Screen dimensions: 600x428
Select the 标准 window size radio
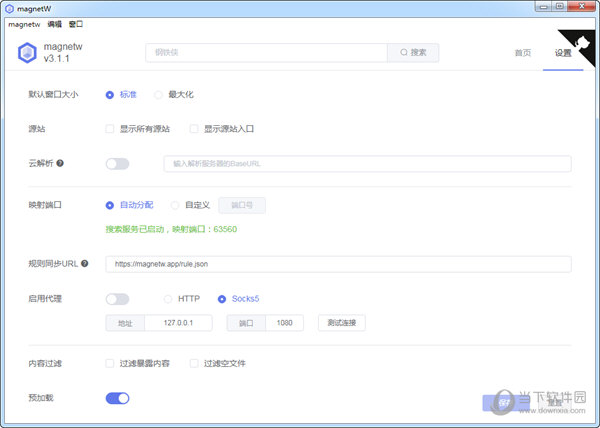[x=110, y=95]
